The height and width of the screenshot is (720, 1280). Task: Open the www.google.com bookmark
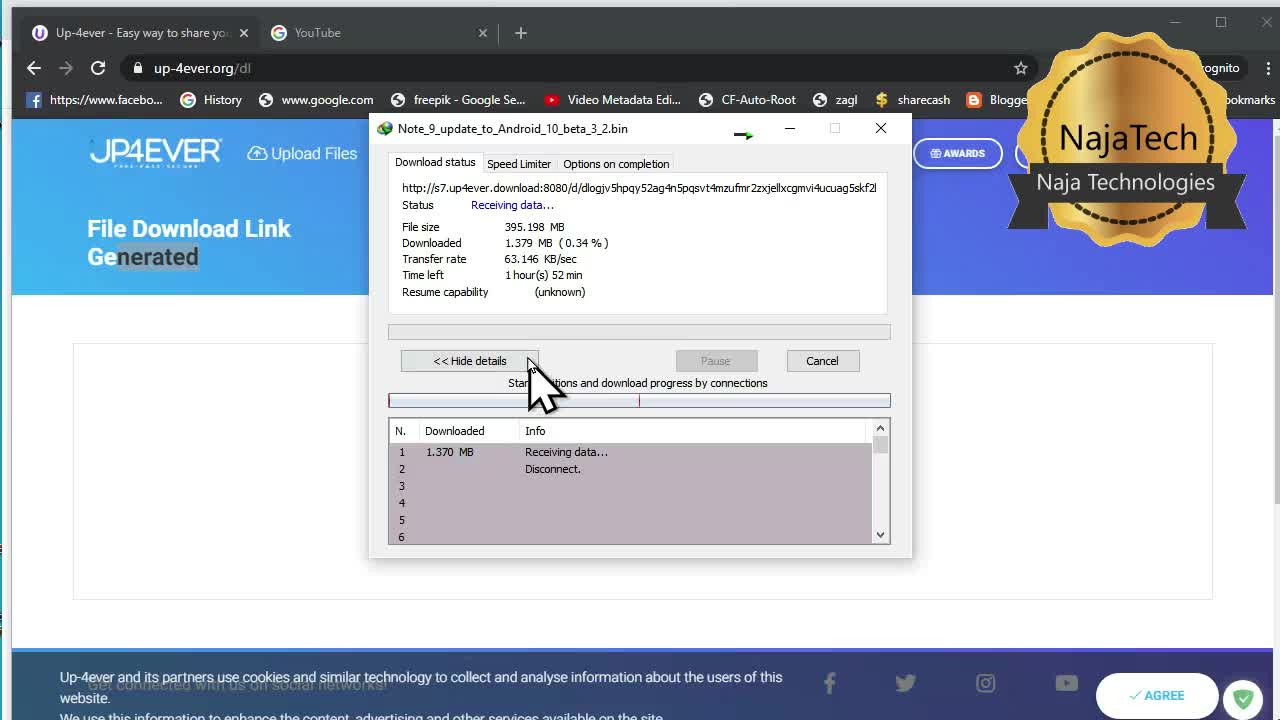[x=316, y=100]
